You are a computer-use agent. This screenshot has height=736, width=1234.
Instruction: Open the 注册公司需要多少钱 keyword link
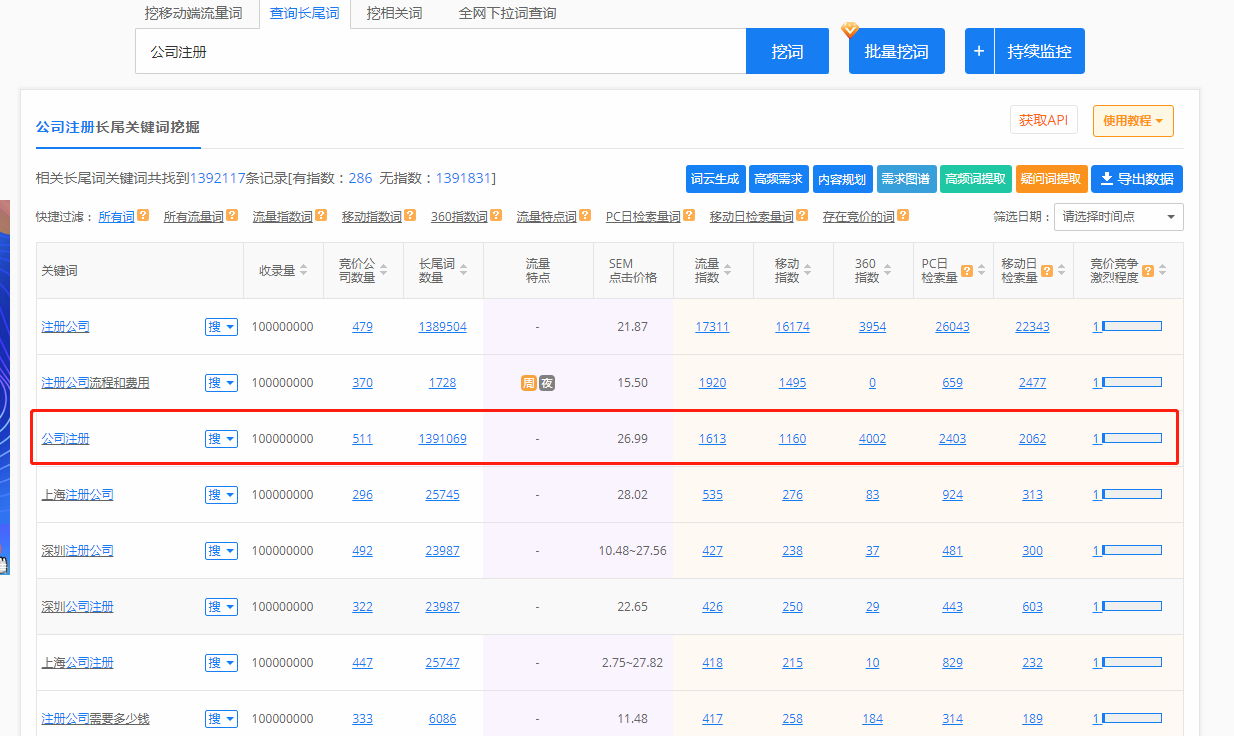[x=95, y=719]
